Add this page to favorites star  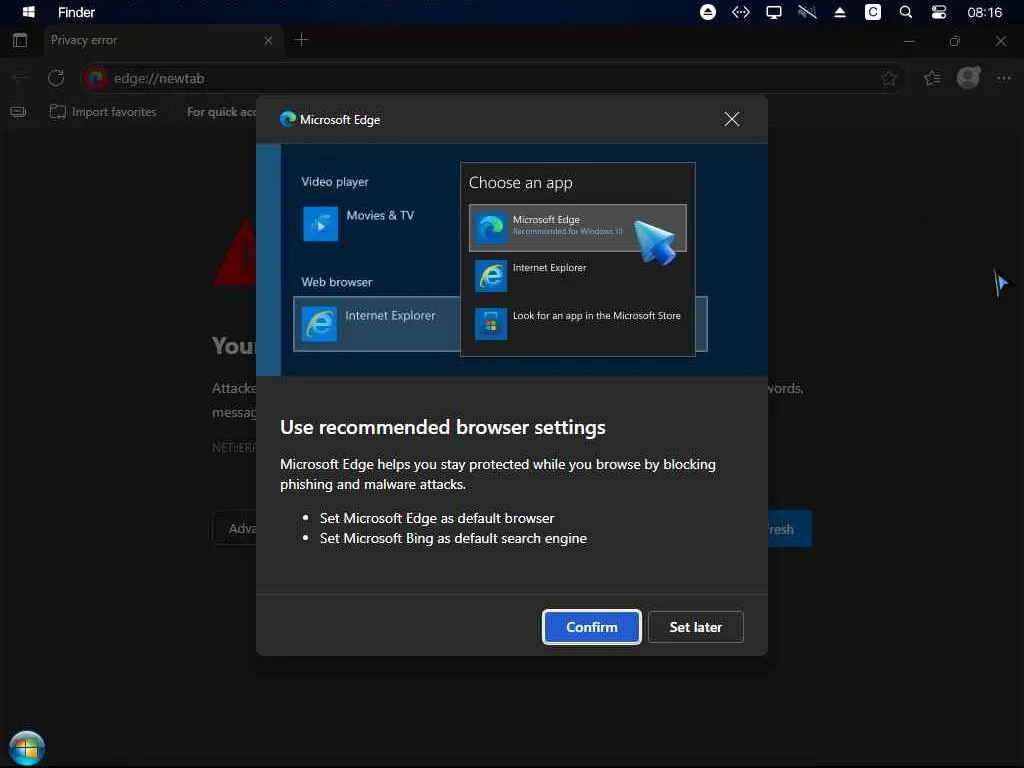click(889, 78)
